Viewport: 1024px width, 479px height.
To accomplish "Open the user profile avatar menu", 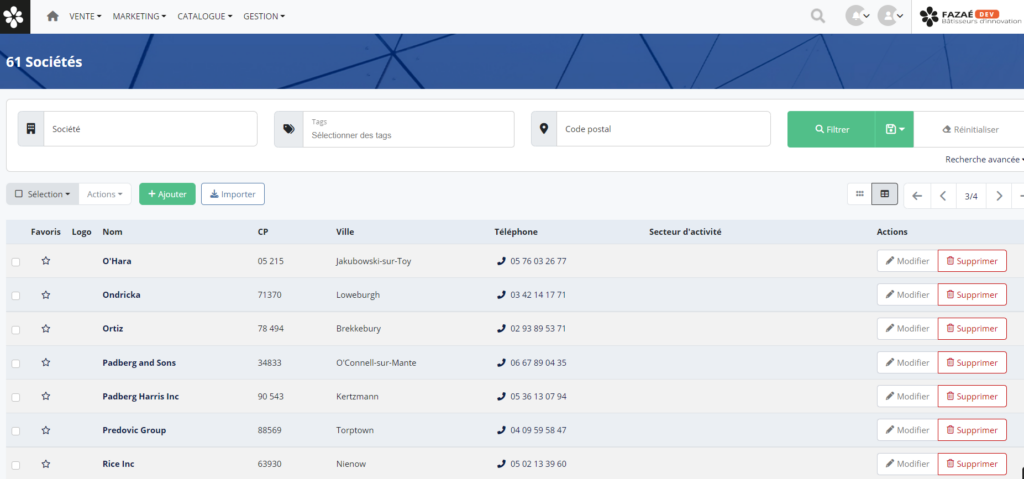I will (x=890, y=16).
